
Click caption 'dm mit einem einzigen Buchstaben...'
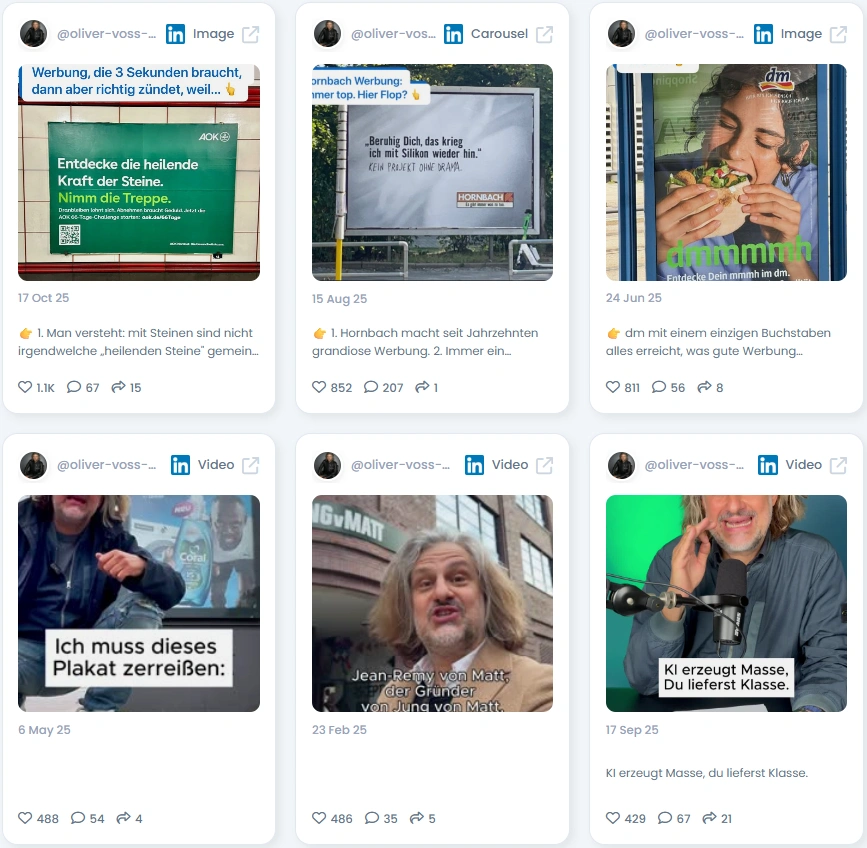718,342
